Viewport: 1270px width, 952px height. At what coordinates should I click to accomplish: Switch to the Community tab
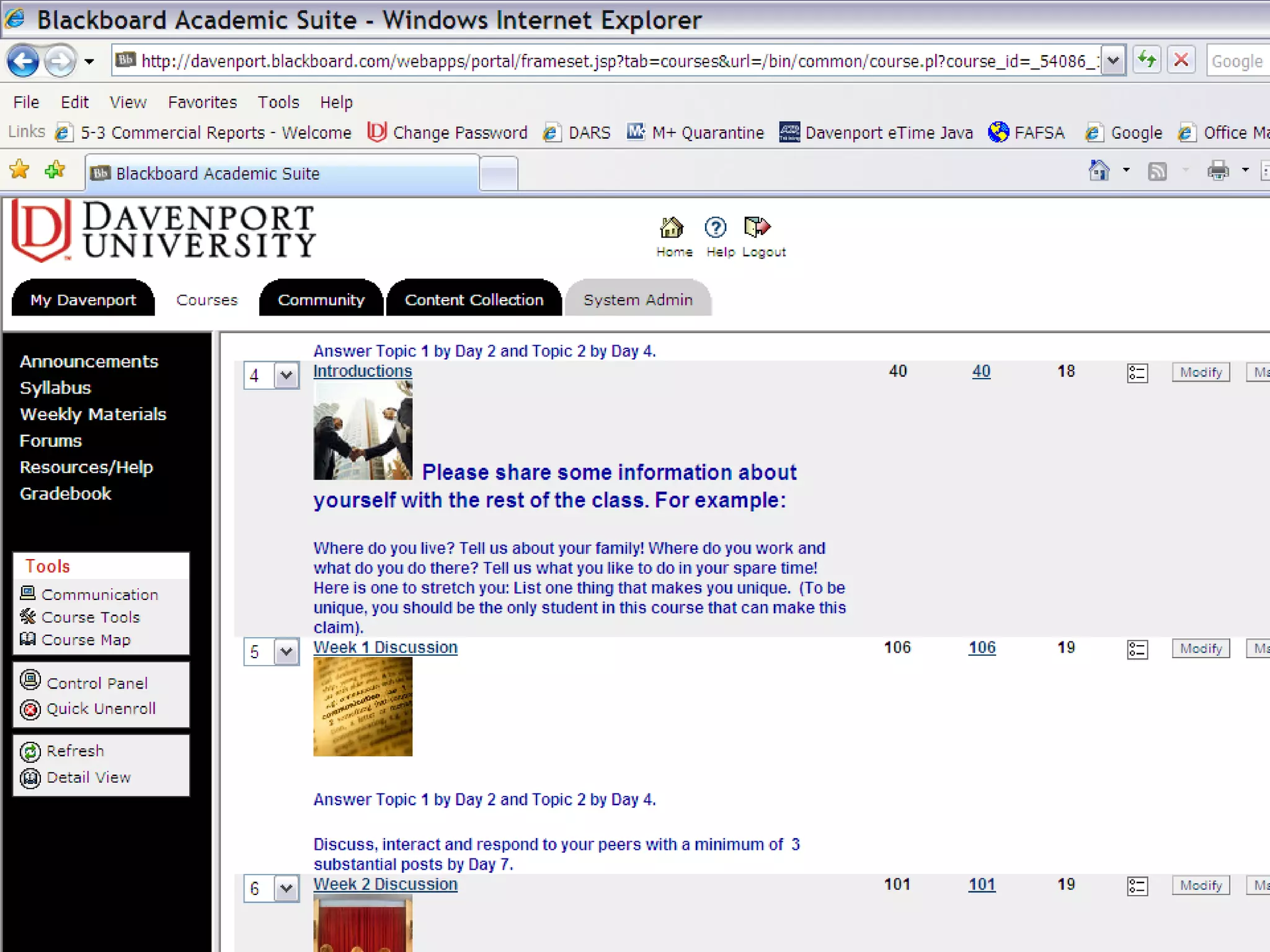[x=321, y=300]
